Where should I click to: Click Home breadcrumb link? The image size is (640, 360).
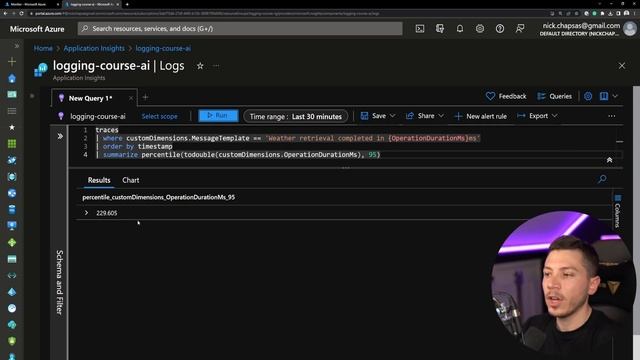[43, 48]
